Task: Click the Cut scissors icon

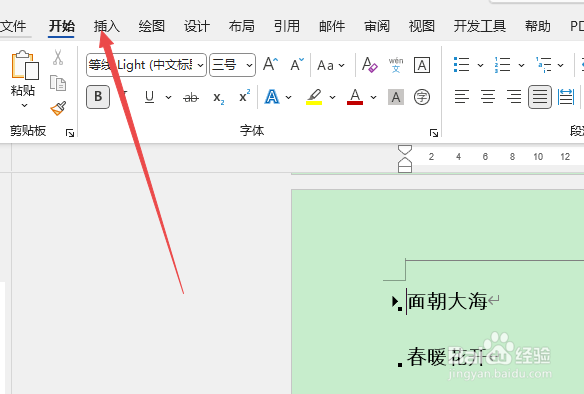Action: 58,57
